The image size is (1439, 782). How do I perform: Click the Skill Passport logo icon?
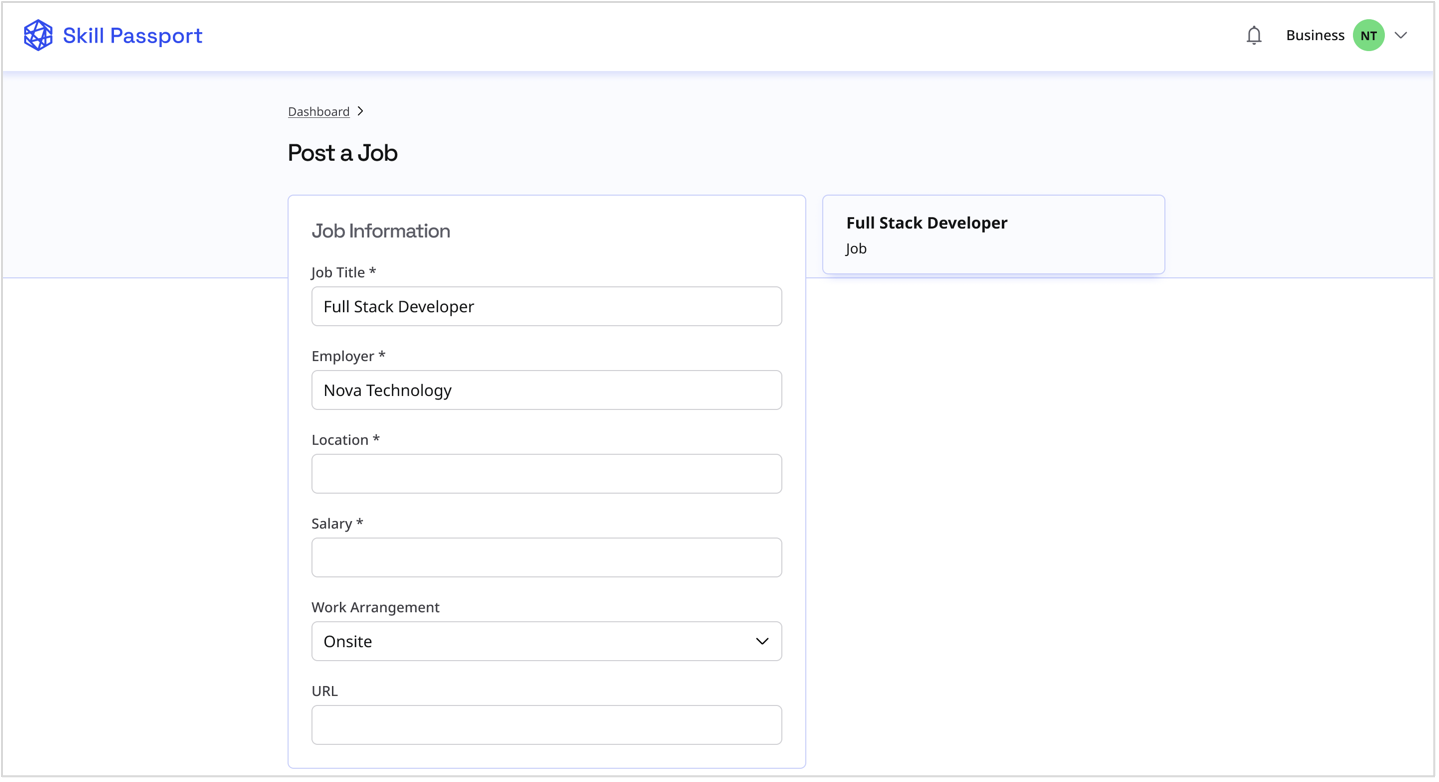[x=38, y=36]
